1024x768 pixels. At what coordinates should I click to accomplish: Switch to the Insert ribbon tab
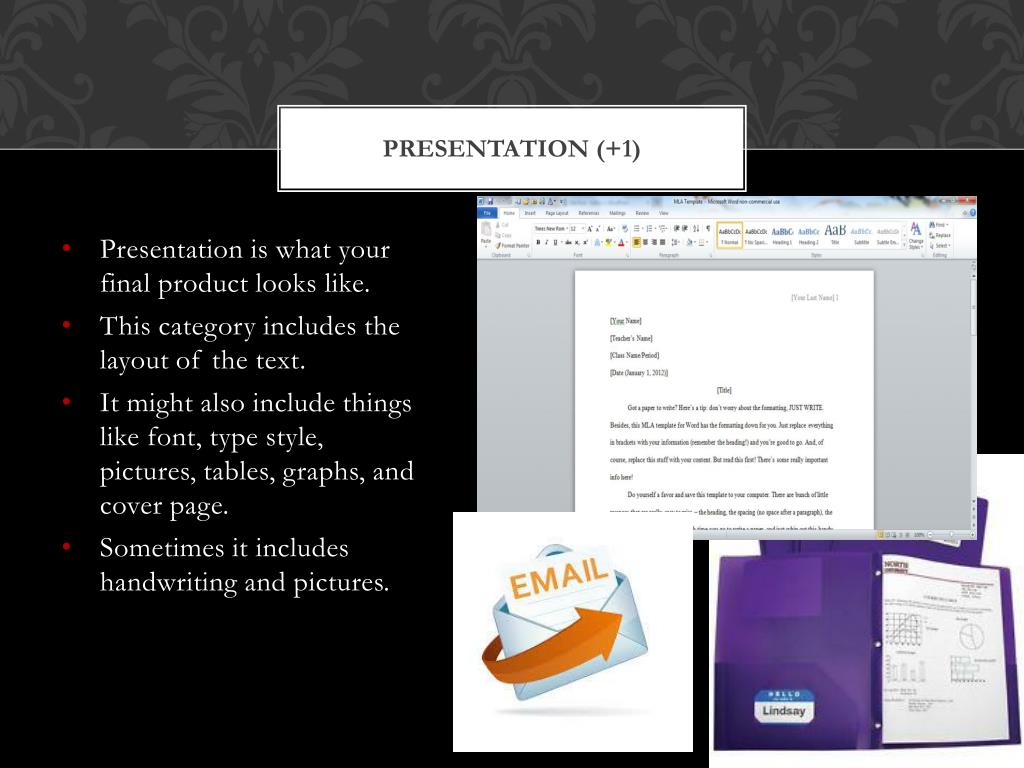click(530, 213)
